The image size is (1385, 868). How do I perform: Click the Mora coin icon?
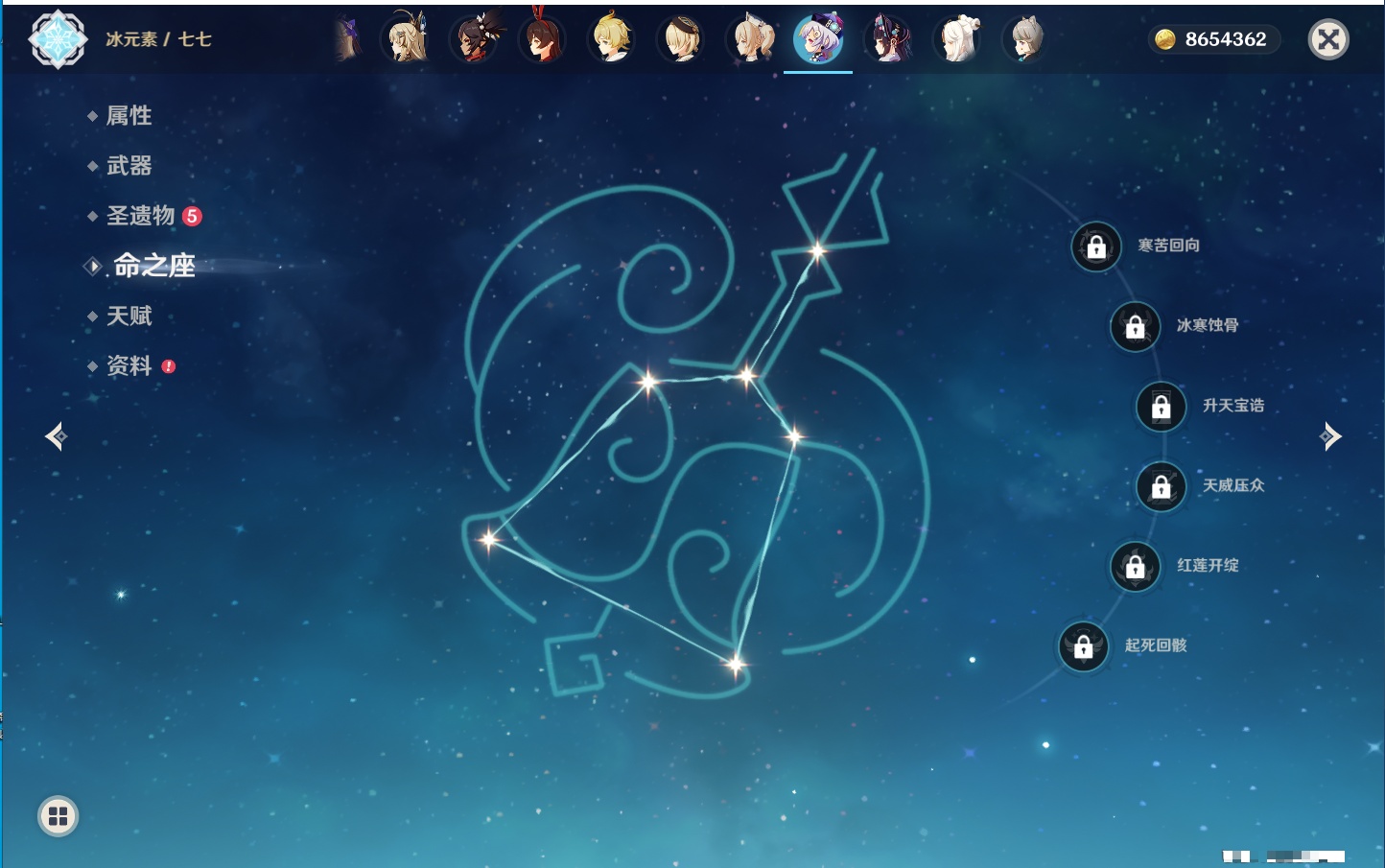click(x=1164, y=39)
